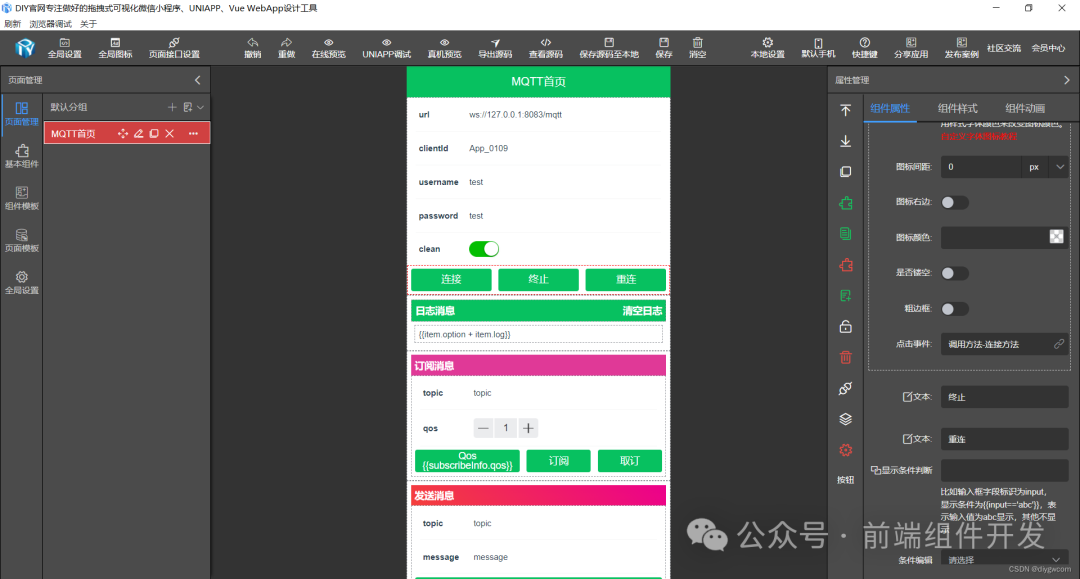This screenshot has height=579, width=1080.
Task: Open 全局设置 in the top toolbar
Action: coord(64,48)
